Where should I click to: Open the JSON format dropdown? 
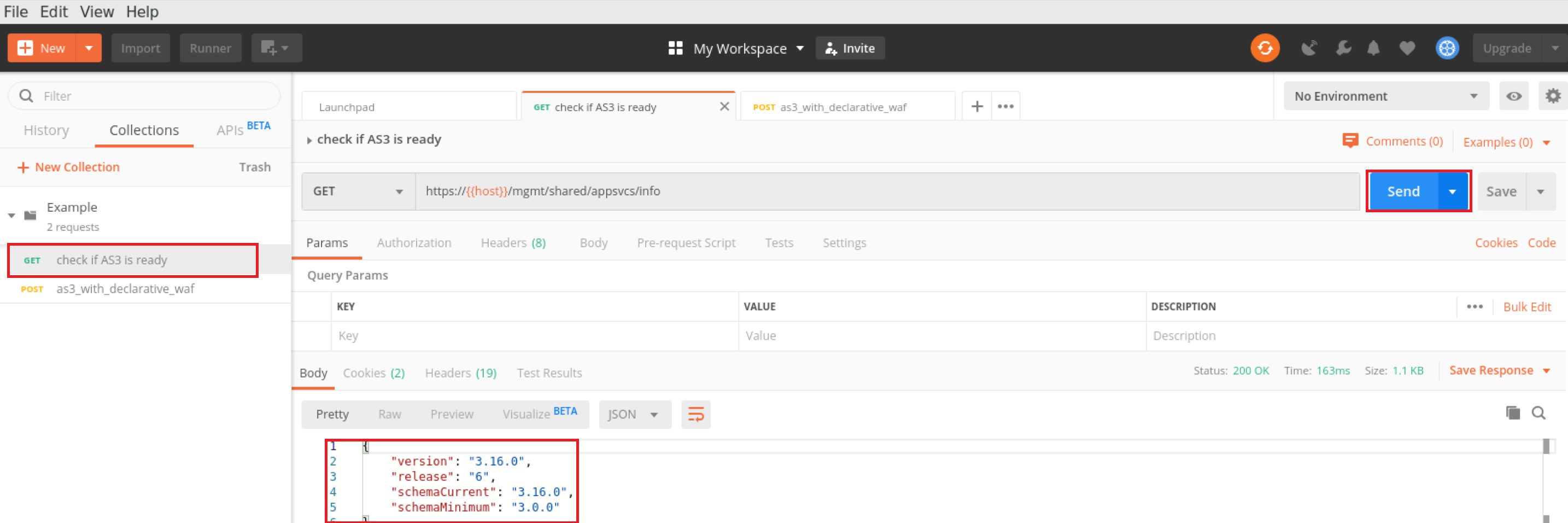pyautogui.click(x=634, y=415)
